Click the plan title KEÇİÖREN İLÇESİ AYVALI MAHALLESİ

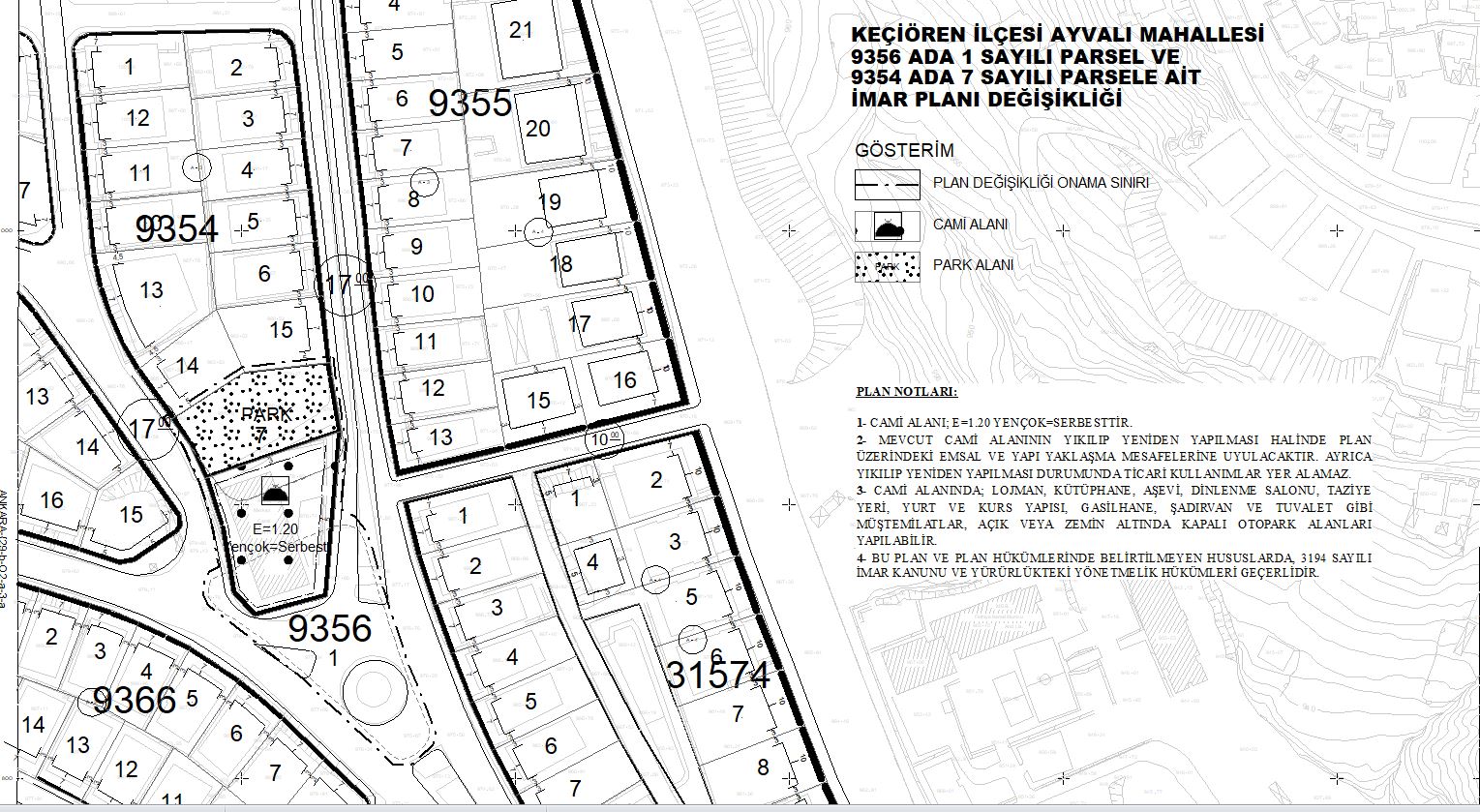pos(1058,35)
